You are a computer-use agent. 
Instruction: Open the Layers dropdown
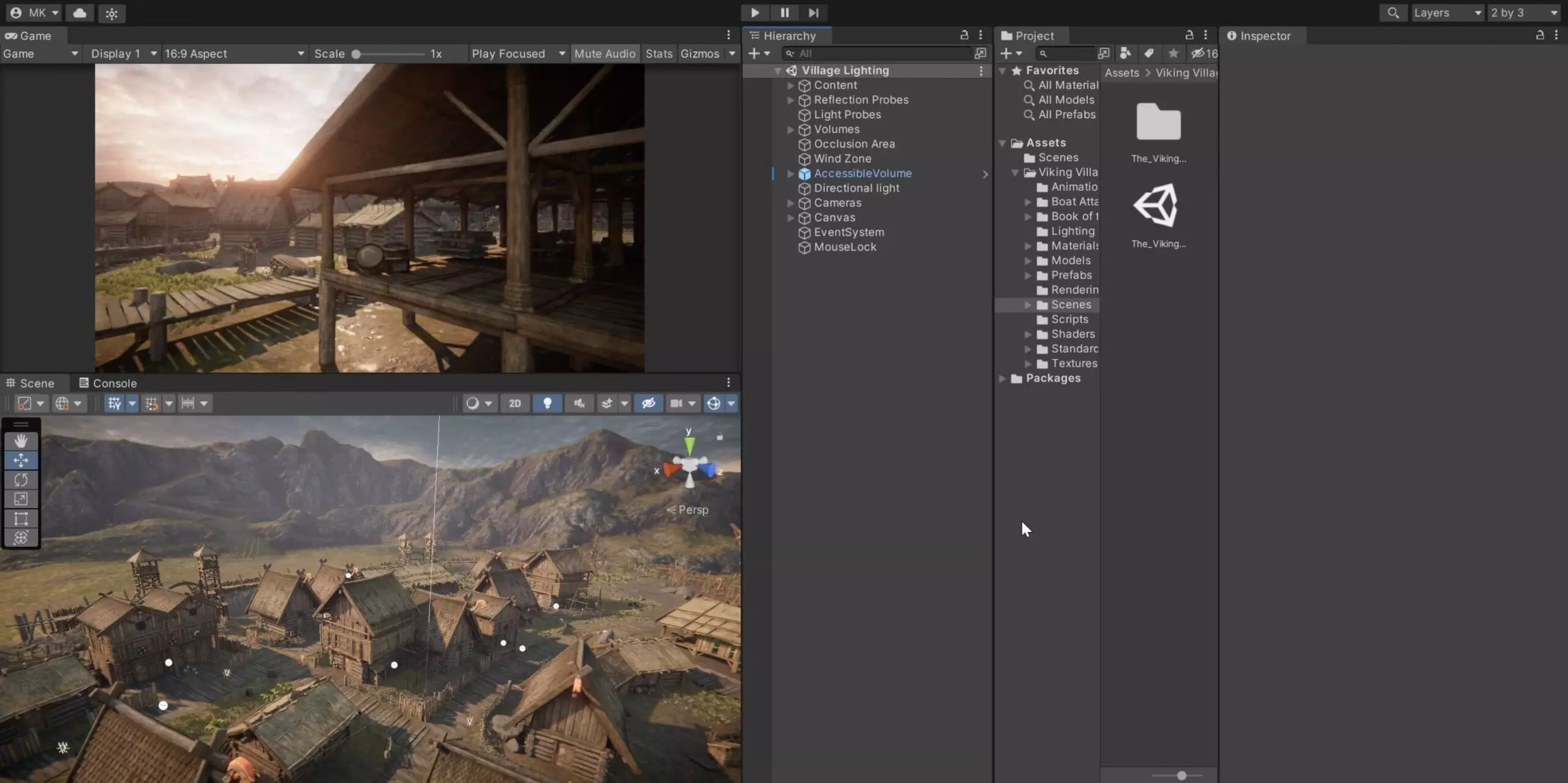1447,12
